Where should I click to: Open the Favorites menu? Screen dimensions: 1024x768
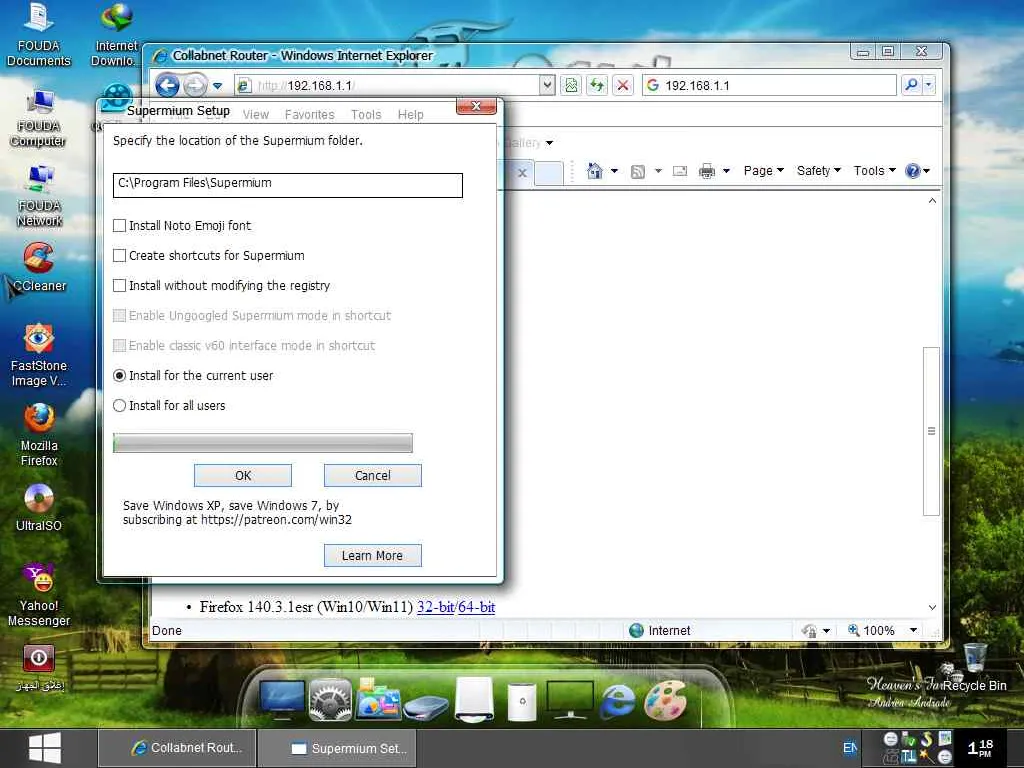[309, 114]
